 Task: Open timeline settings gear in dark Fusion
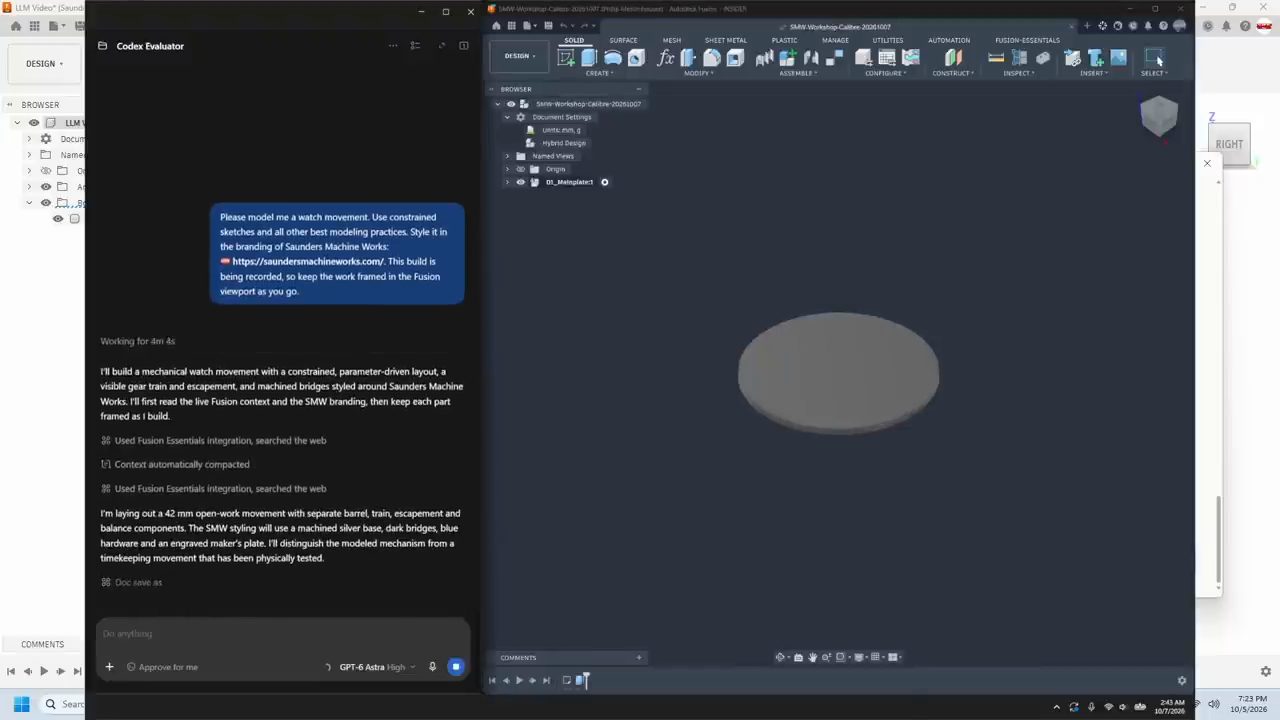(1182, 681)
